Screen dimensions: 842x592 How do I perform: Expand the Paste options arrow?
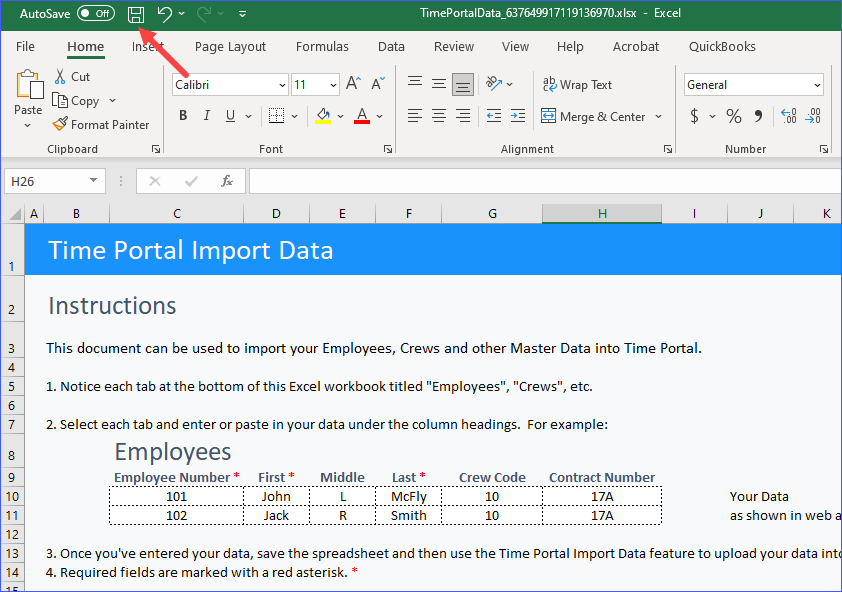[x=28, y=125]
